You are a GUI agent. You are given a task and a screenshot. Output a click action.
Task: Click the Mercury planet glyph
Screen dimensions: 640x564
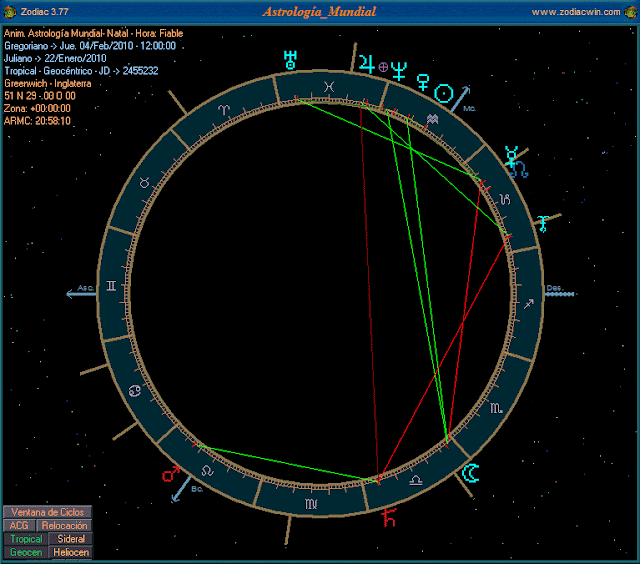(x=511, y=155)
